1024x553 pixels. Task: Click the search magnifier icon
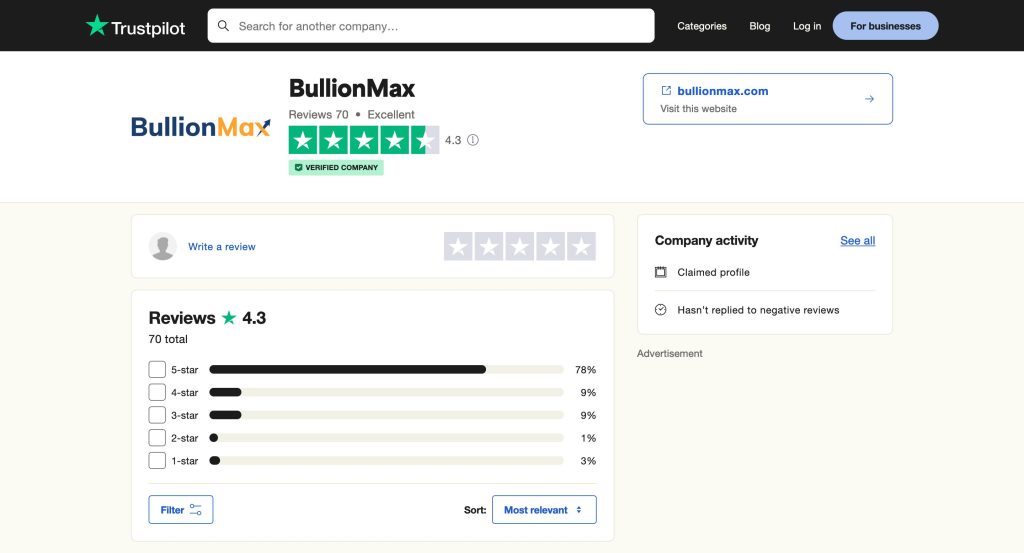223,26
